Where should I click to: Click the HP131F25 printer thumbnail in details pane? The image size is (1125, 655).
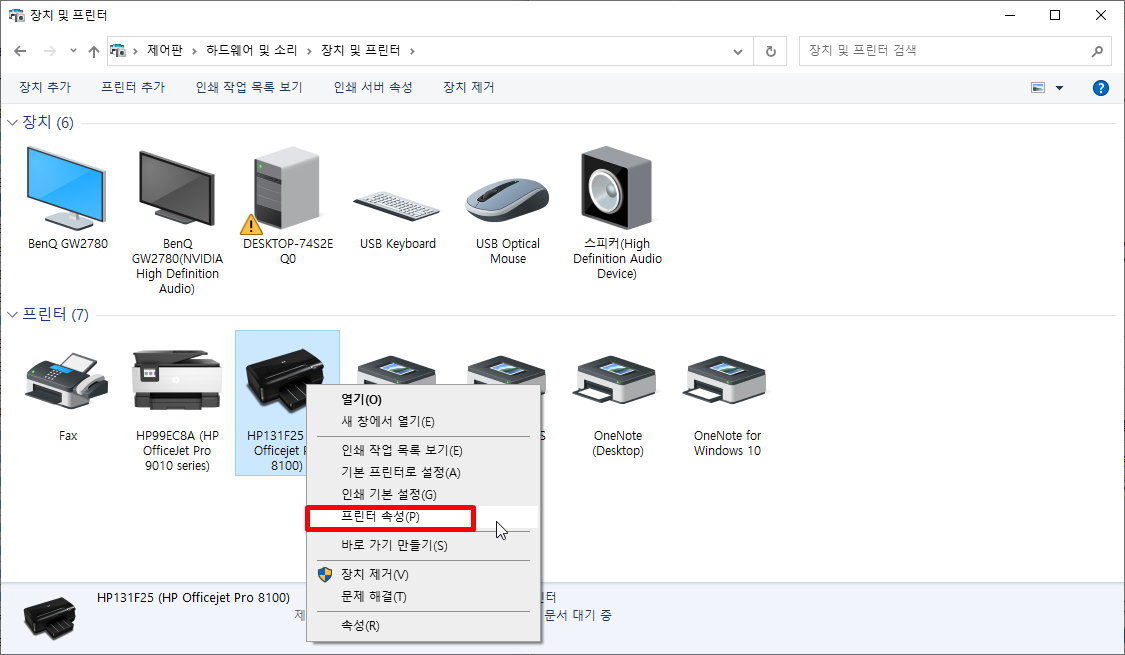pos(50,617)
